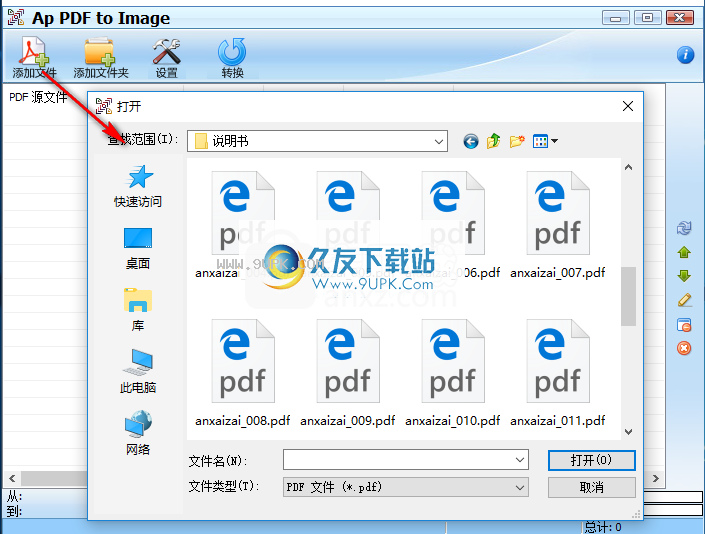The width and height of the screenshot is (705, 534).
Task: Minimize the Ap PDF to Image window
Action: 616,18
